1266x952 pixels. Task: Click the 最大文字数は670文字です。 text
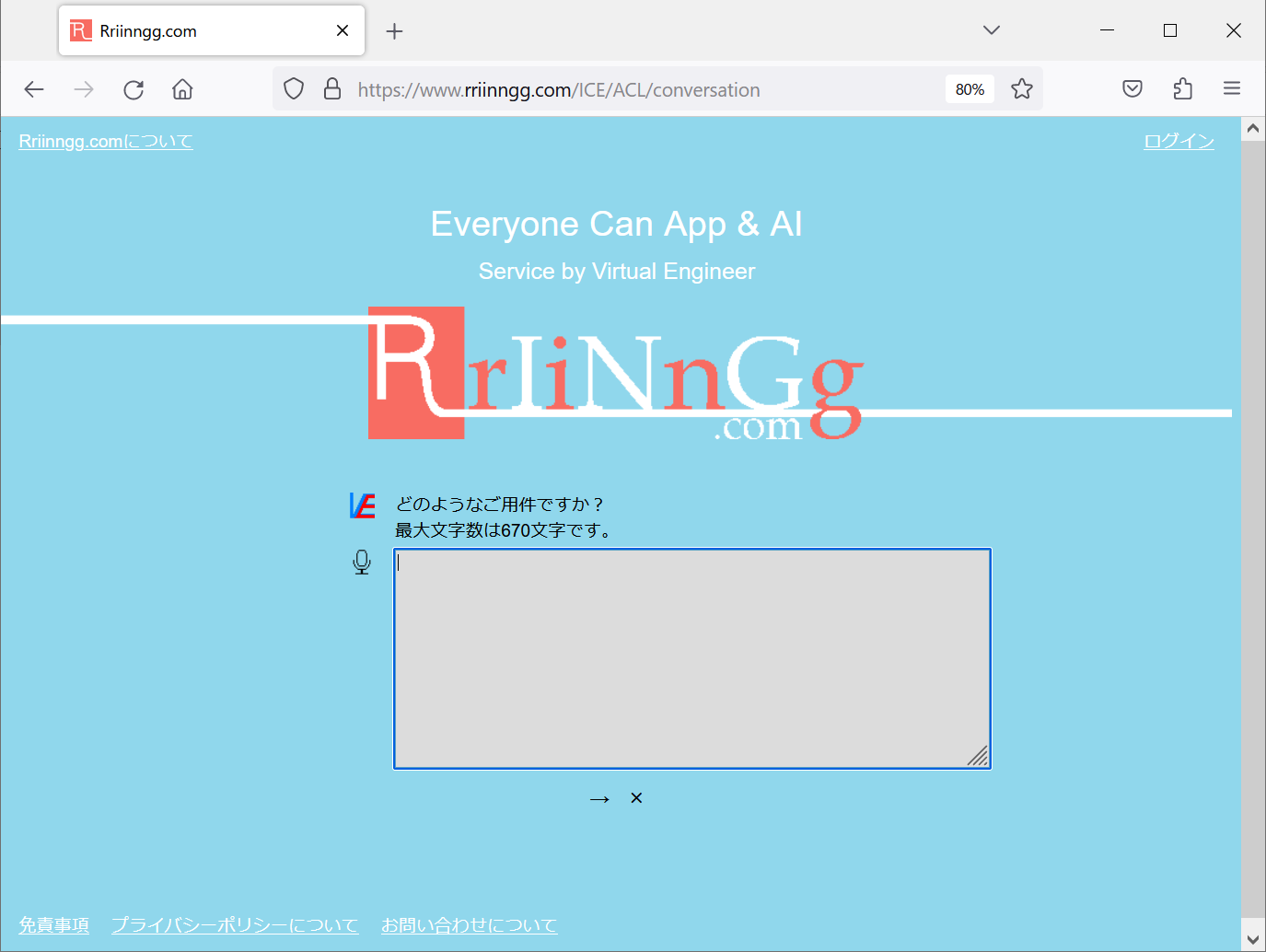tap(505, 530)
